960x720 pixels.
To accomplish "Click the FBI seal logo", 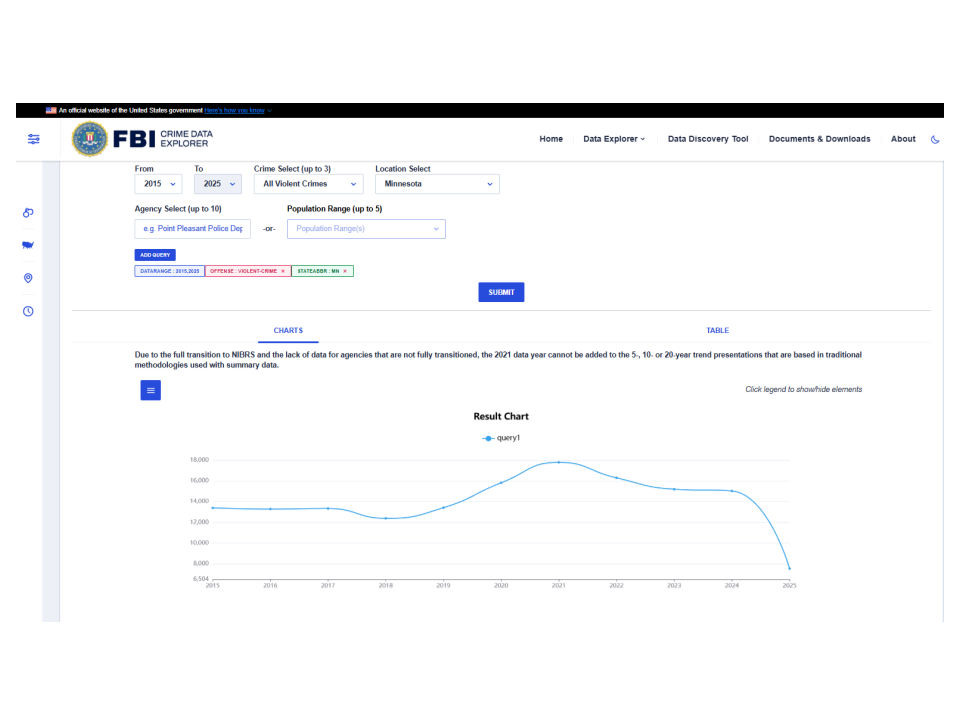I will point(90,139).
